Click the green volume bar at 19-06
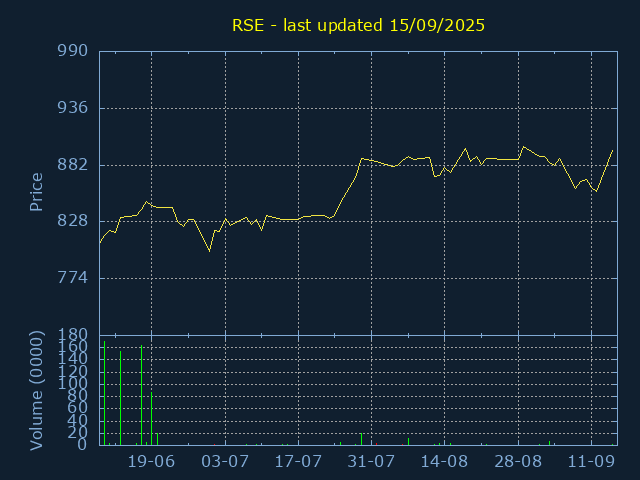The width and height of the screenshot is (640, 480). click(x=151, y=419)
